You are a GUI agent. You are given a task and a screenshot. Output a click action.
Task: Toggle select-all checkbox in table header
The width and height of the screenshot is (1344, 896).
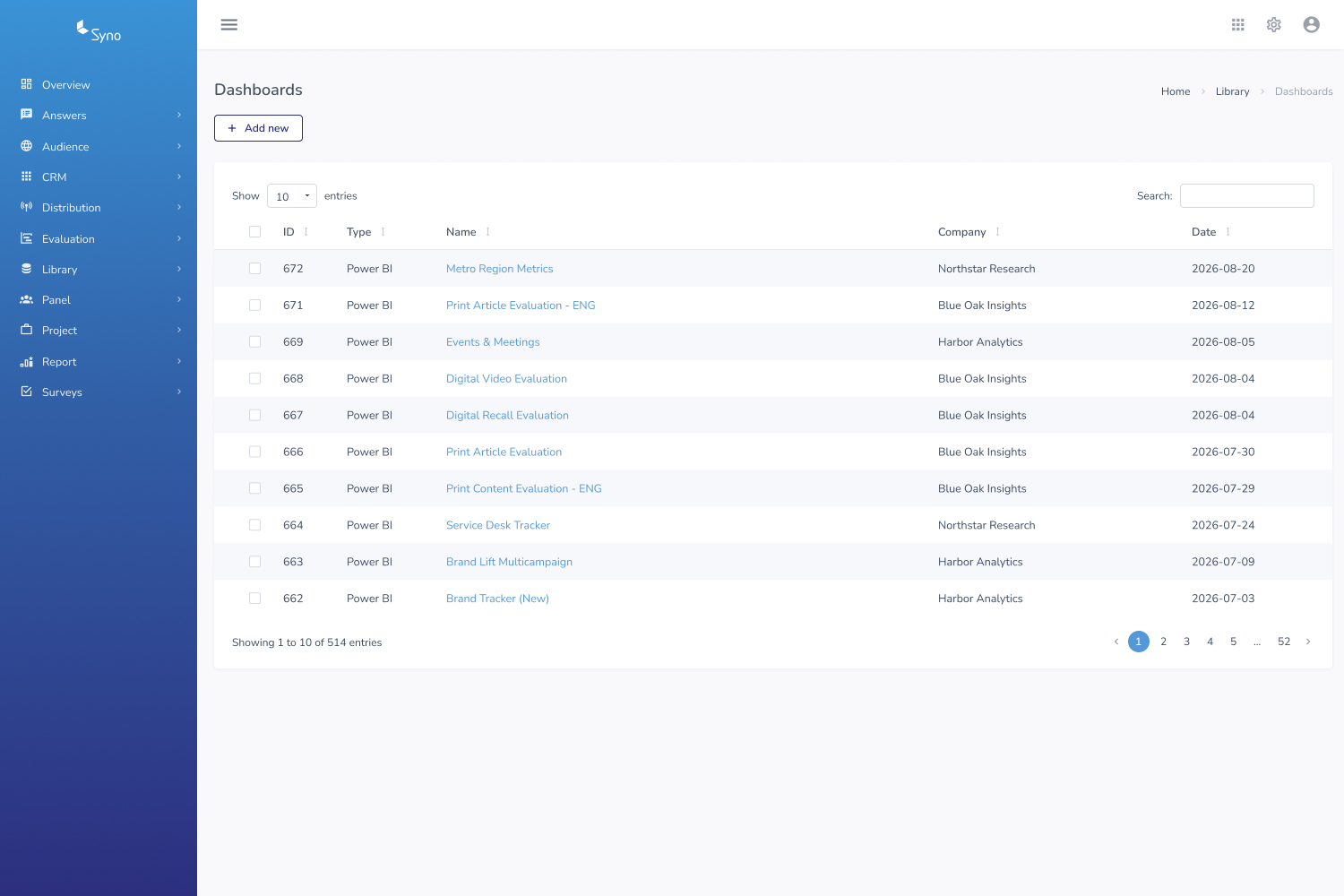tap(254, 232)
